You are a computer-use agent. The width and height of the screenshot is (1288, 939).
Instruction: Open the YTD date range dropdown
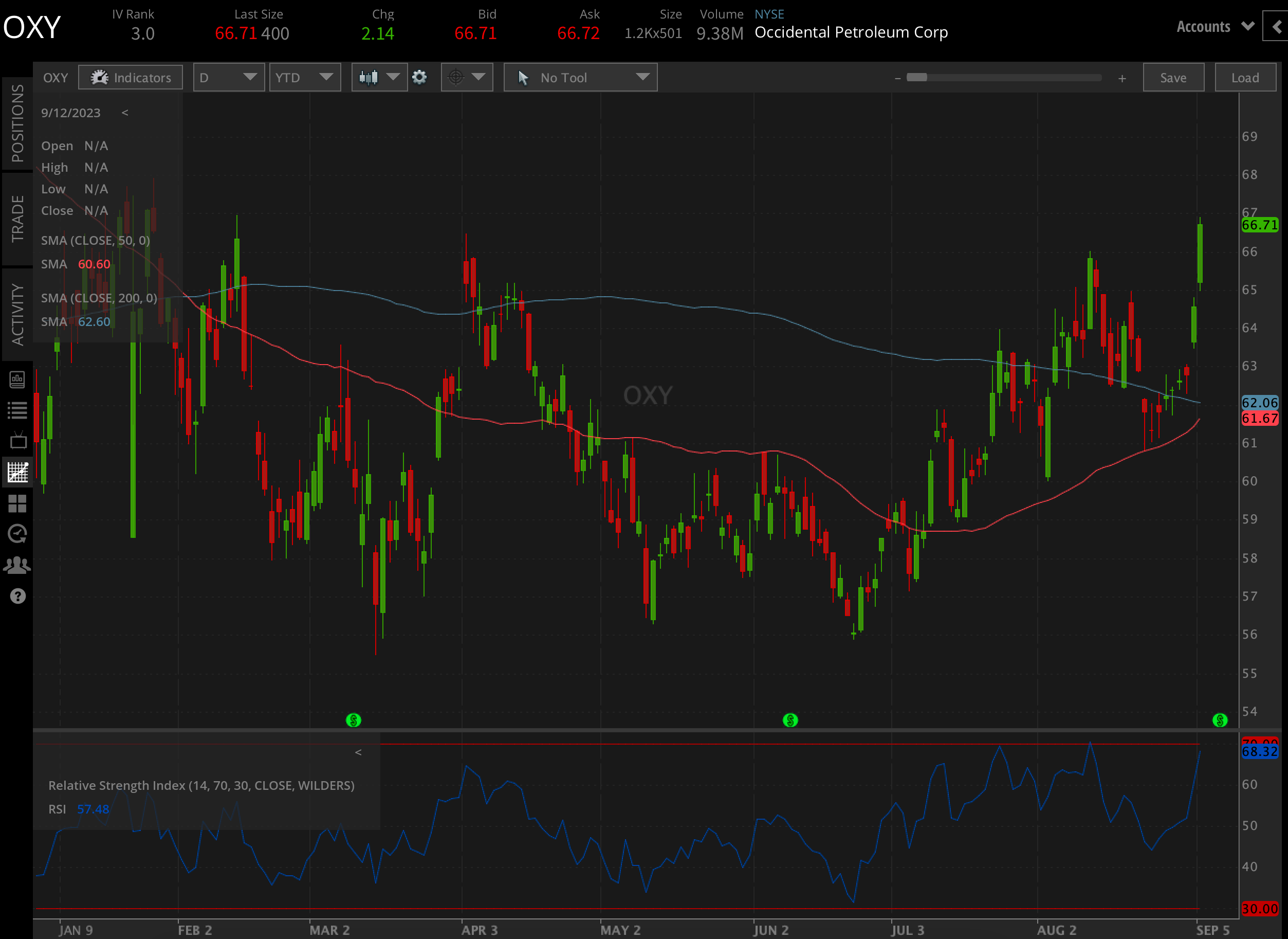point(305,77)
